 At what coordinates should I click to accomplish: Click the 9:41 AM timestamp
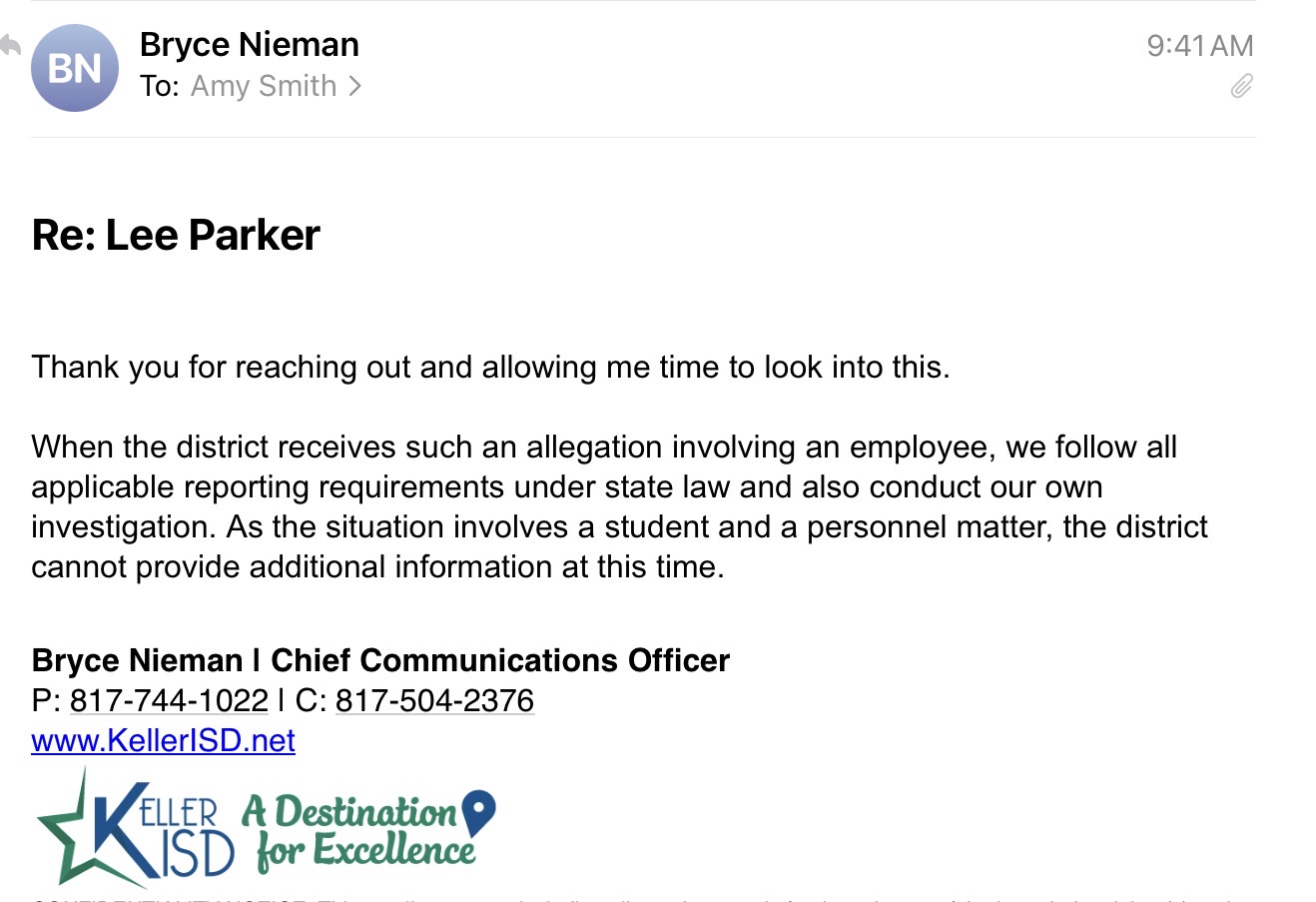tap(1200, 46)
